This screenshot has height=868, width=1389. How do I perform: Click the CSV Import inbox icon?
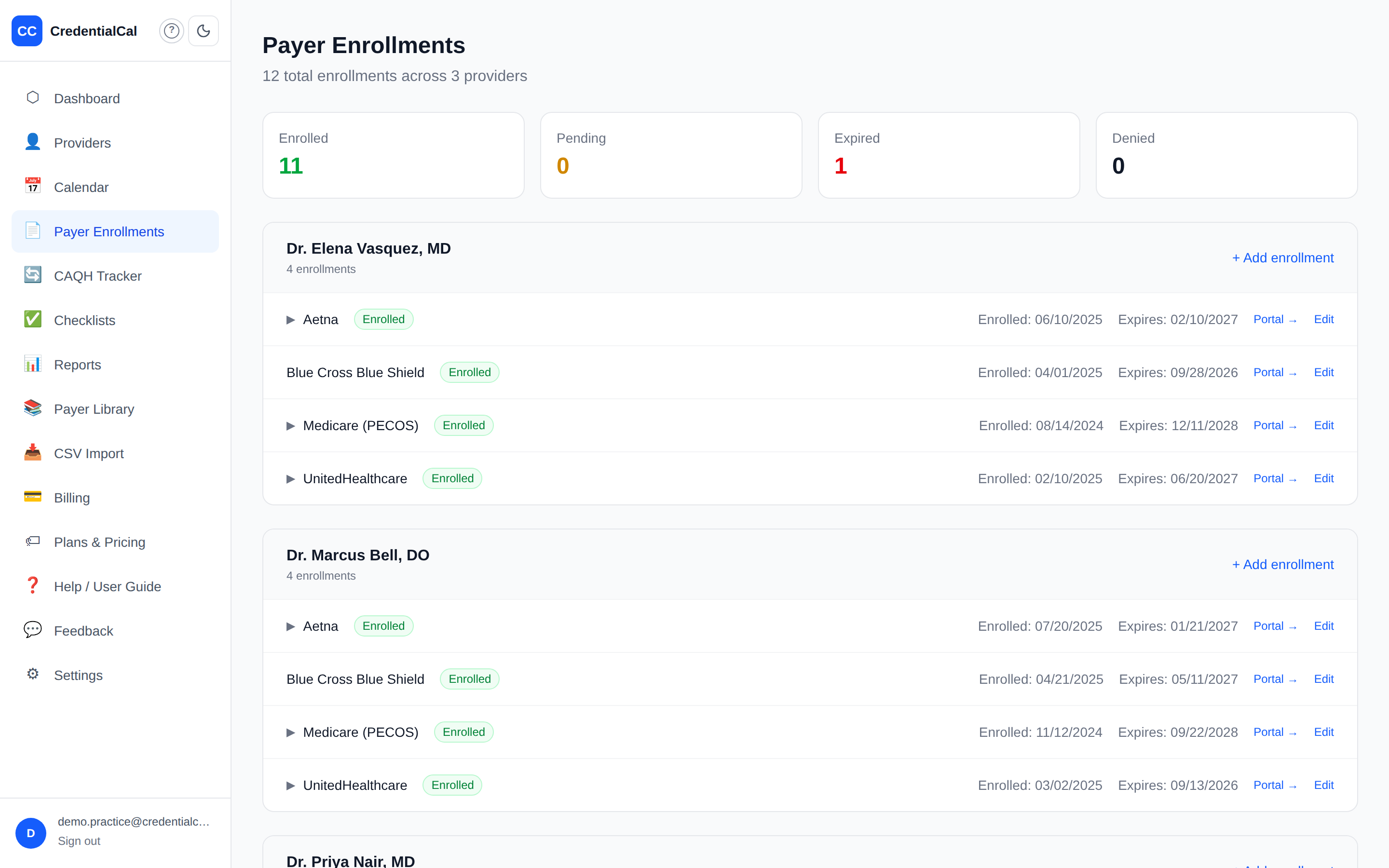click(33, 452)
